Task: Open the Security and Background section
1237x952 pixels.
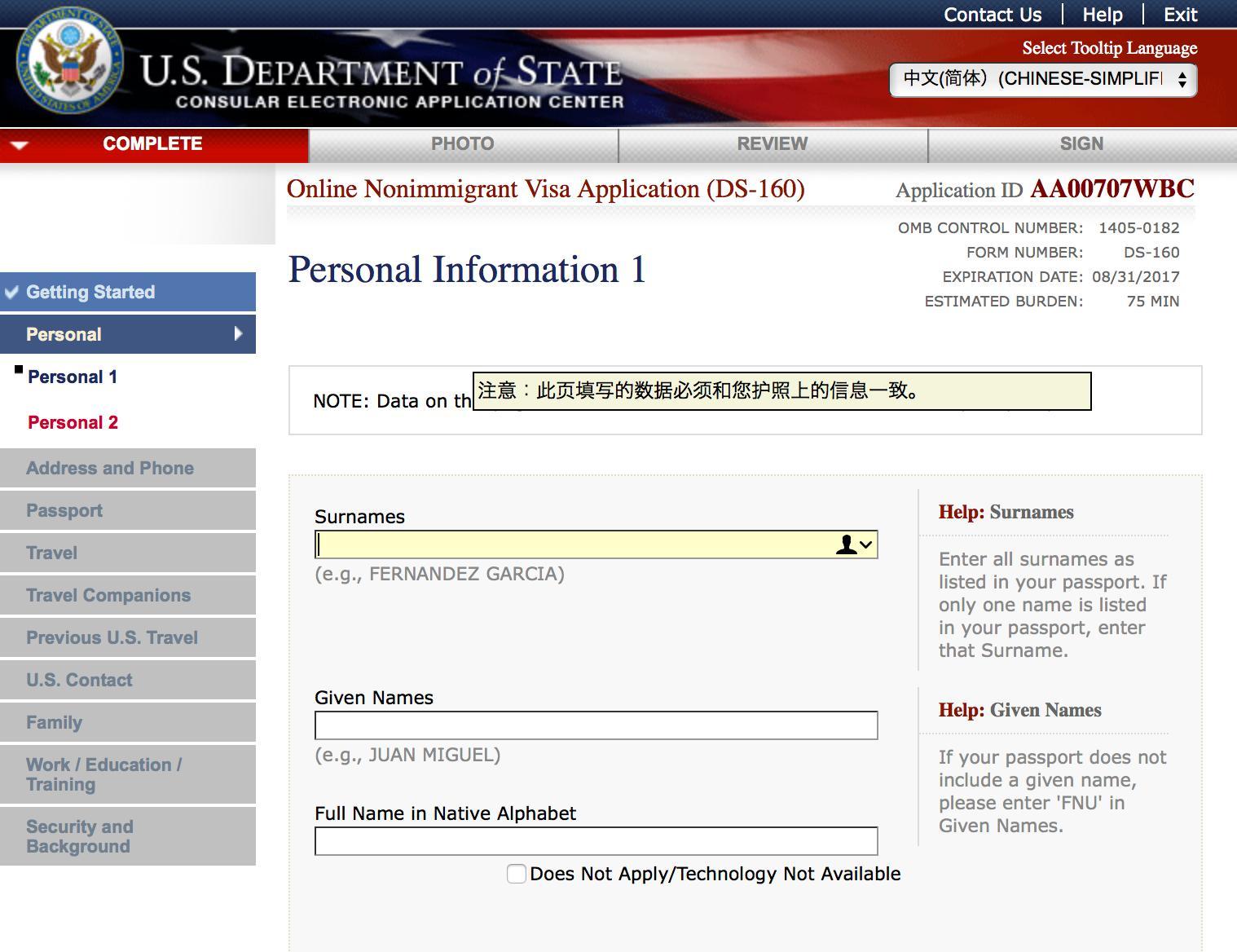Action: (x=128, y=836)
